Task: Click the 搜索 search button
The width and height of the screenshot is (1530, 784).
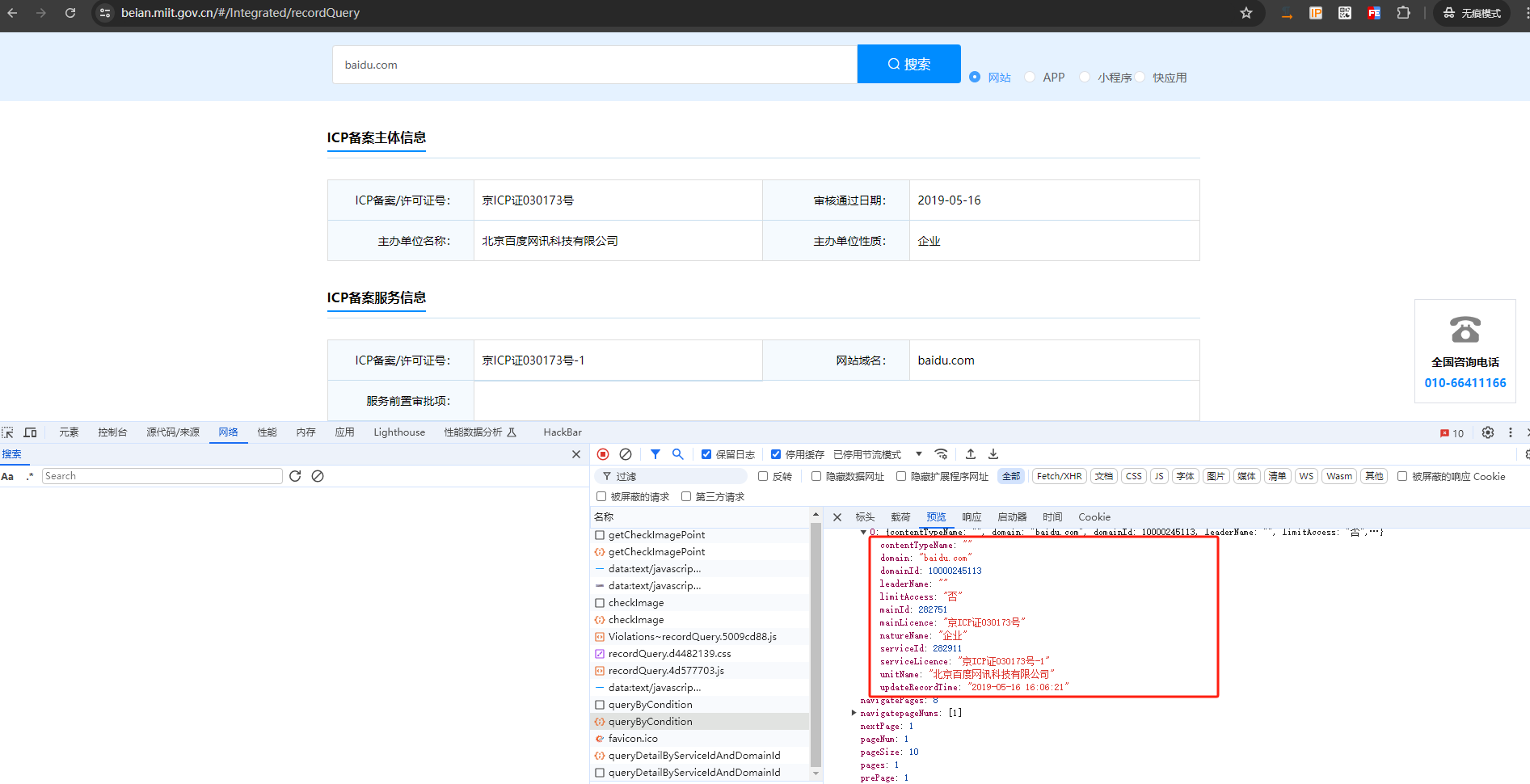Action: pos(909,64)
